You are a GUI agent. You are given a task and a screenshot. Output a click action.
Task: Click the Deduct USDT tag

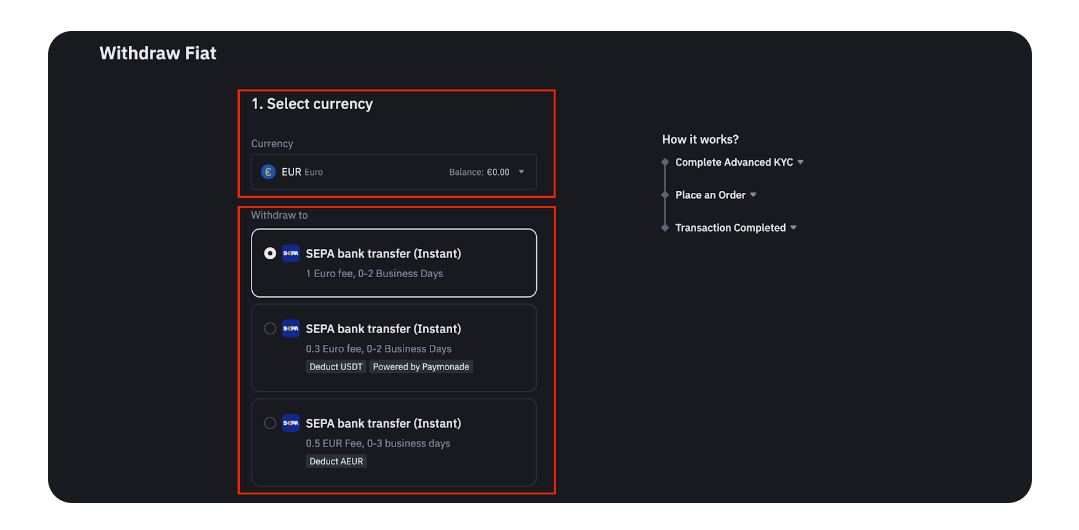[336, 367]
